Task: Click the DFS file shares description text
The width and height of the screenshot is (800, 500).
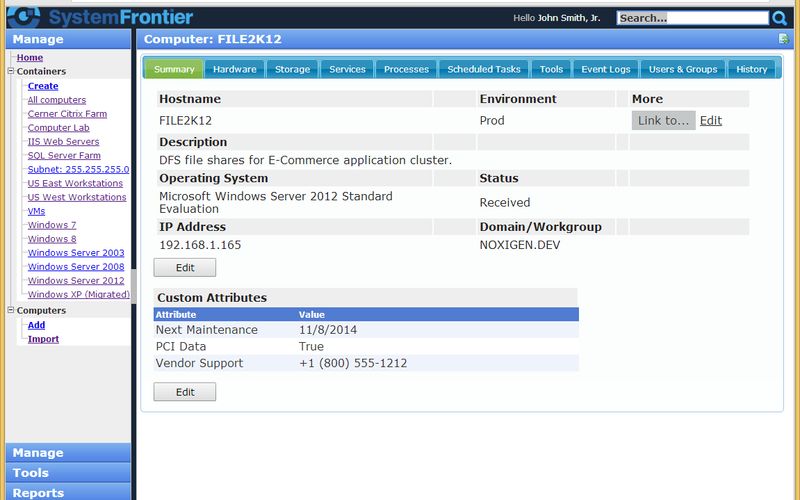Action: [305, 160]
